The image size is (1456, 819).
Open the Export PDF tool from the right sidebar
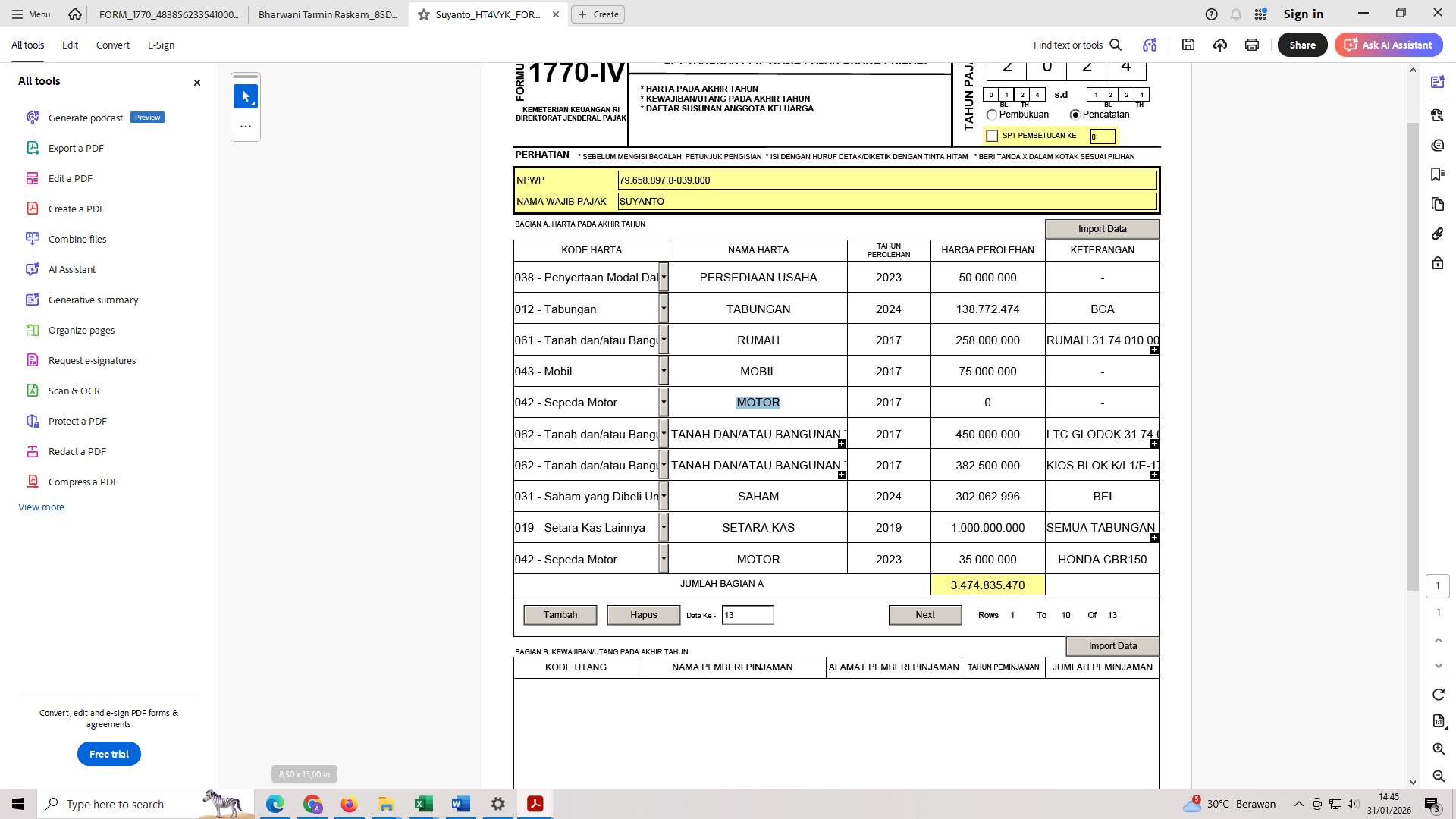[x=1438, y=115]
